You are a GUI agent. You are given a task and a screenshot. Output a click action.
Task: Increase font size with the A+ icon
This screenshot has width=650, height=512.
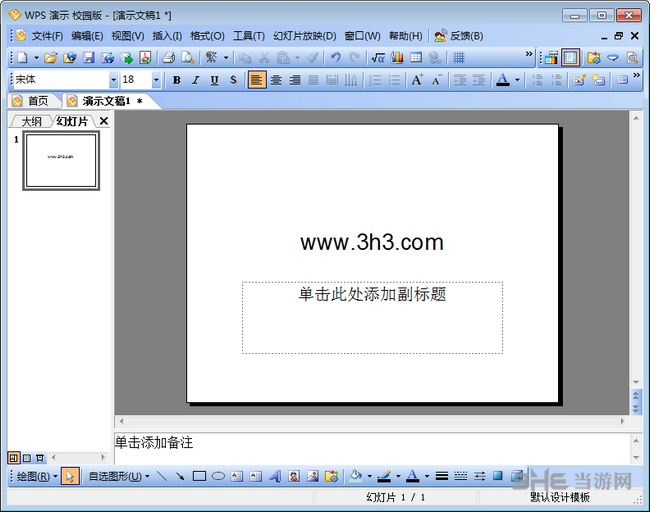click(x=417, y=80)
